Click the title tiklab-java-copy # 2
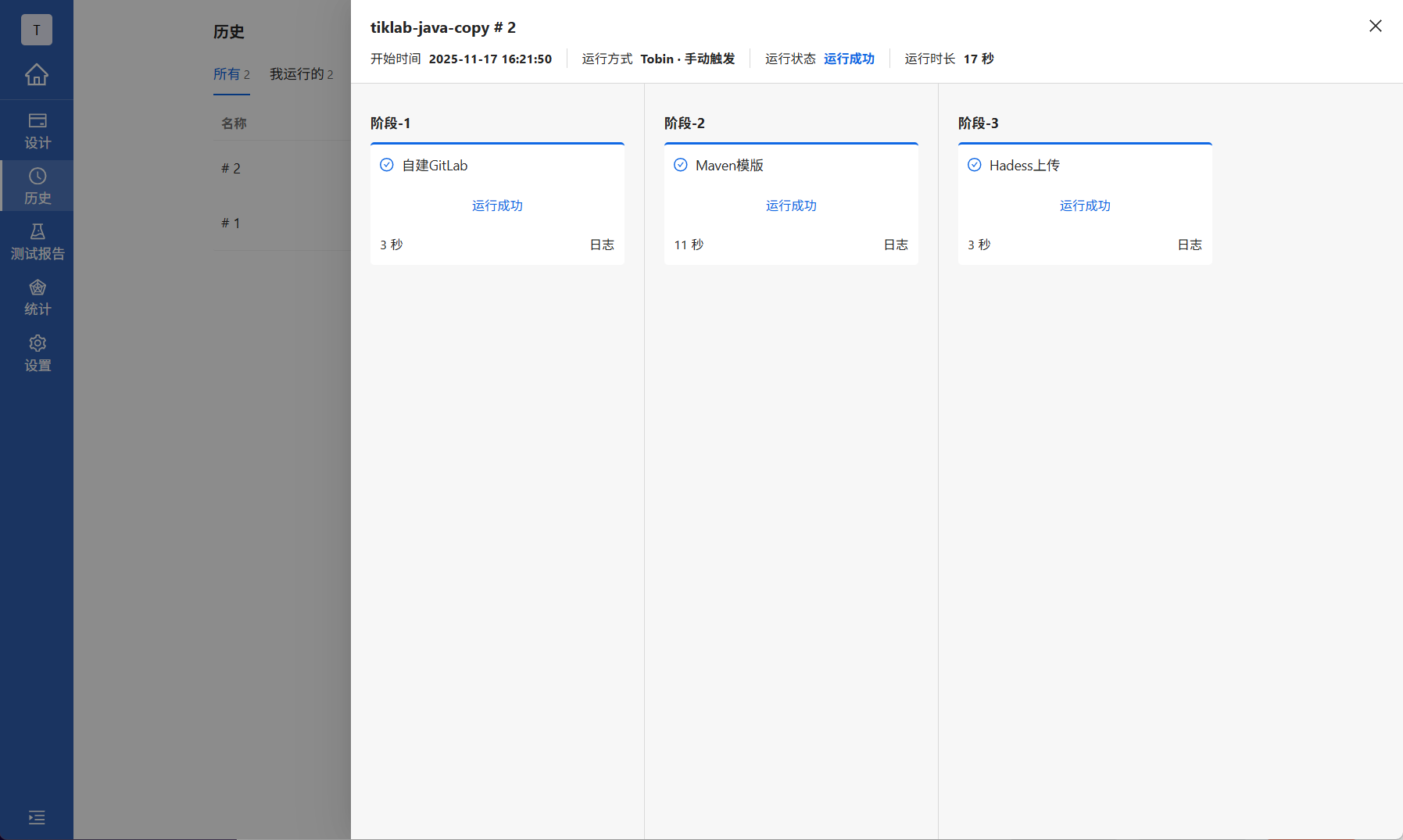This screenshot has height=840, width=1403. (x=443, y=27)
